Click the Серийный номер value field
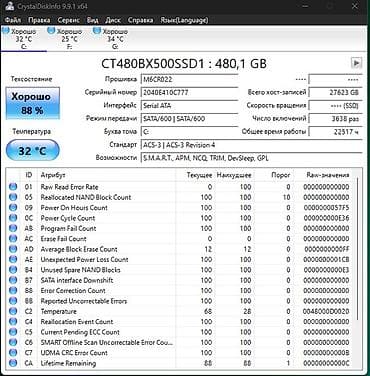Screen dimensions: 370x376 point(190,92)
